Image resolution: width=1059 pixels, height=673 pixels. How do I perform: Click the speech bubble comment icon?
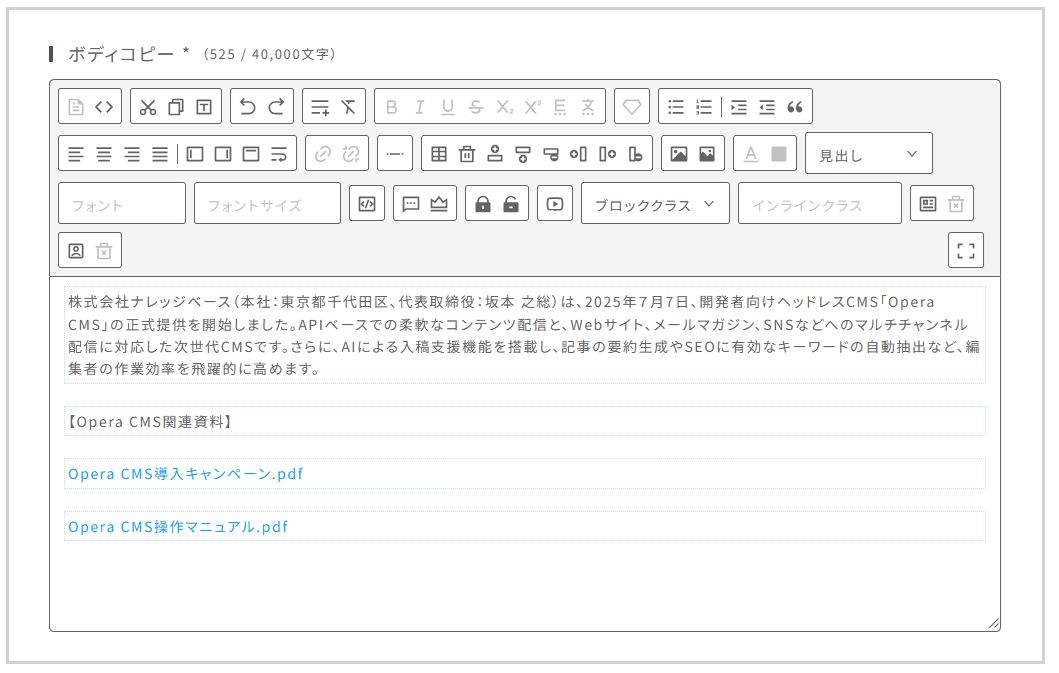tap(411, 203)
